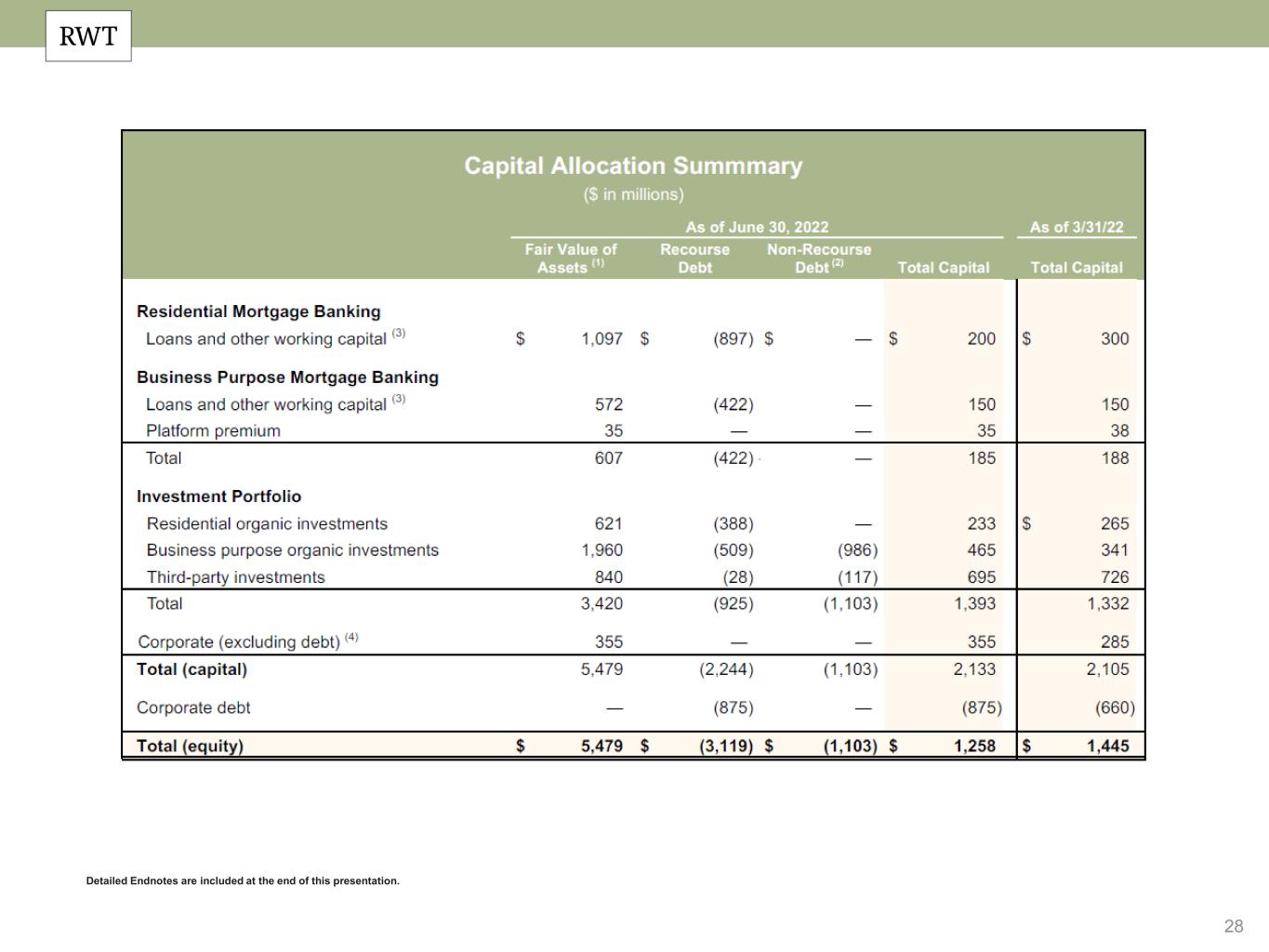Select the Recourse Debt column header
The image size is (1269, 952).
click(694, 258)
